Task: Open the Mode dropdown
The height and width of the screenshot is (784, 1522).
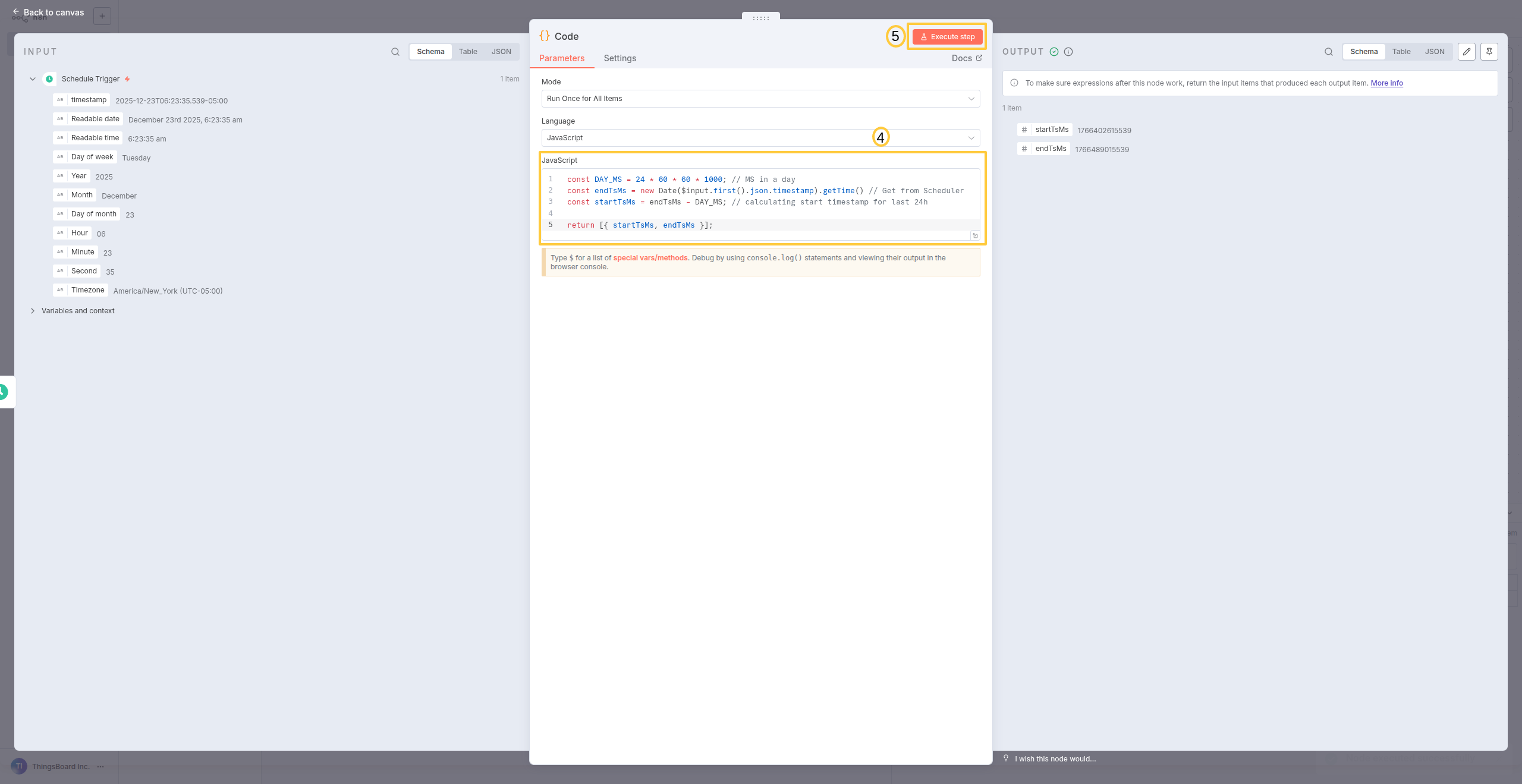Action: coord(760,99)
